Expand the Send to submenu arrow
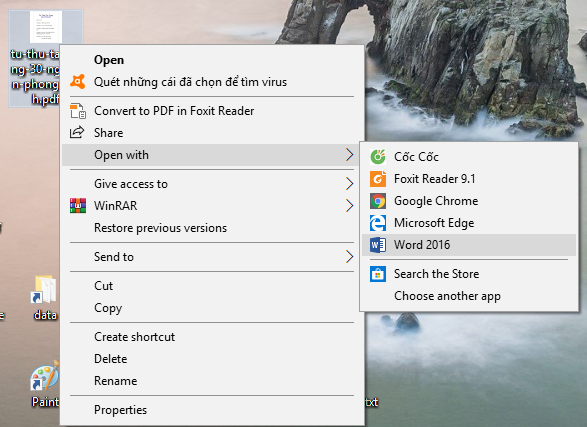This screenshot has height=427, width=587. click(x=349, y=256)
